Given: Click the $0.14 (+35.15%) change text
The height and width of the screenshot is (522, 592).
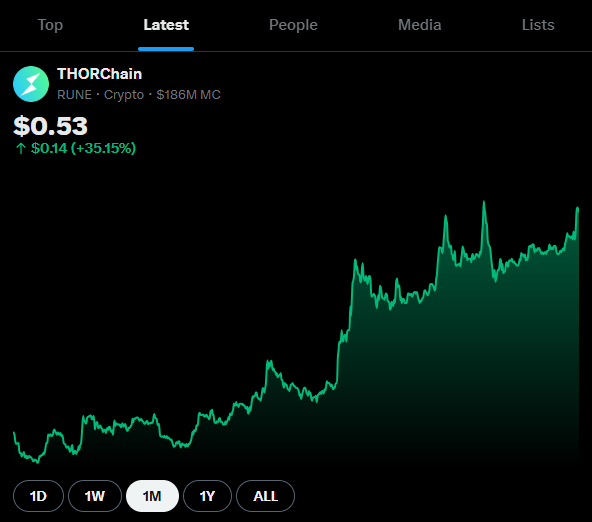Looking at the screenshot, I should (x=83, y=148).
